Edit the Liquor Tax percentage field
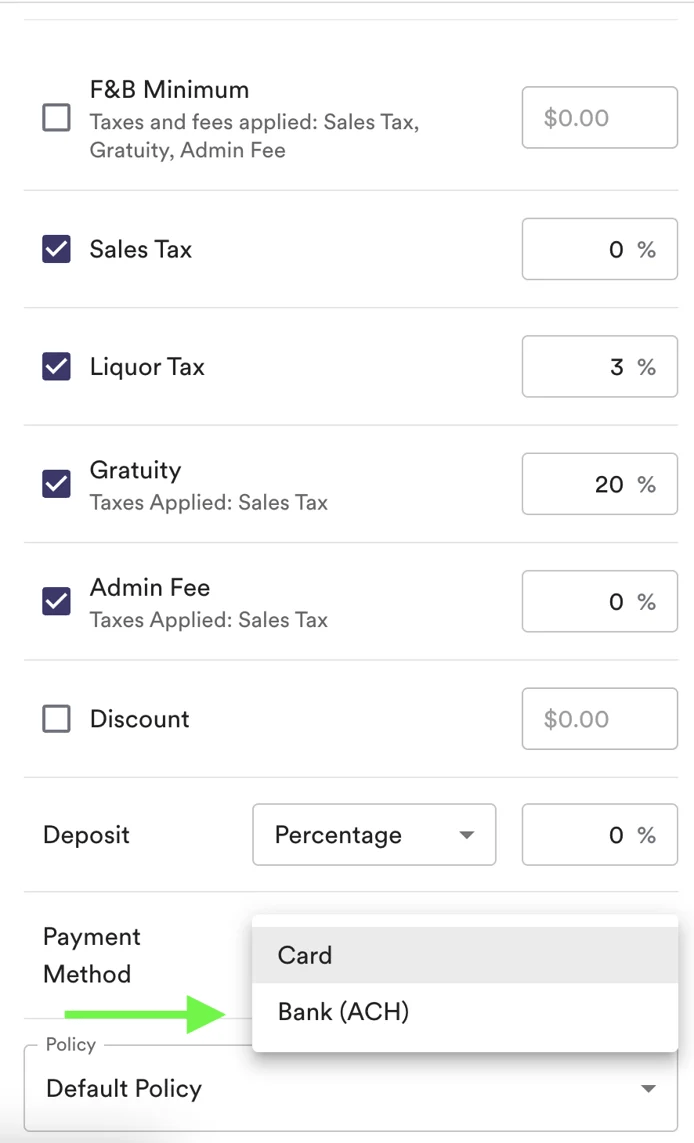This screenshot has height=1143, width=694. 599,367
